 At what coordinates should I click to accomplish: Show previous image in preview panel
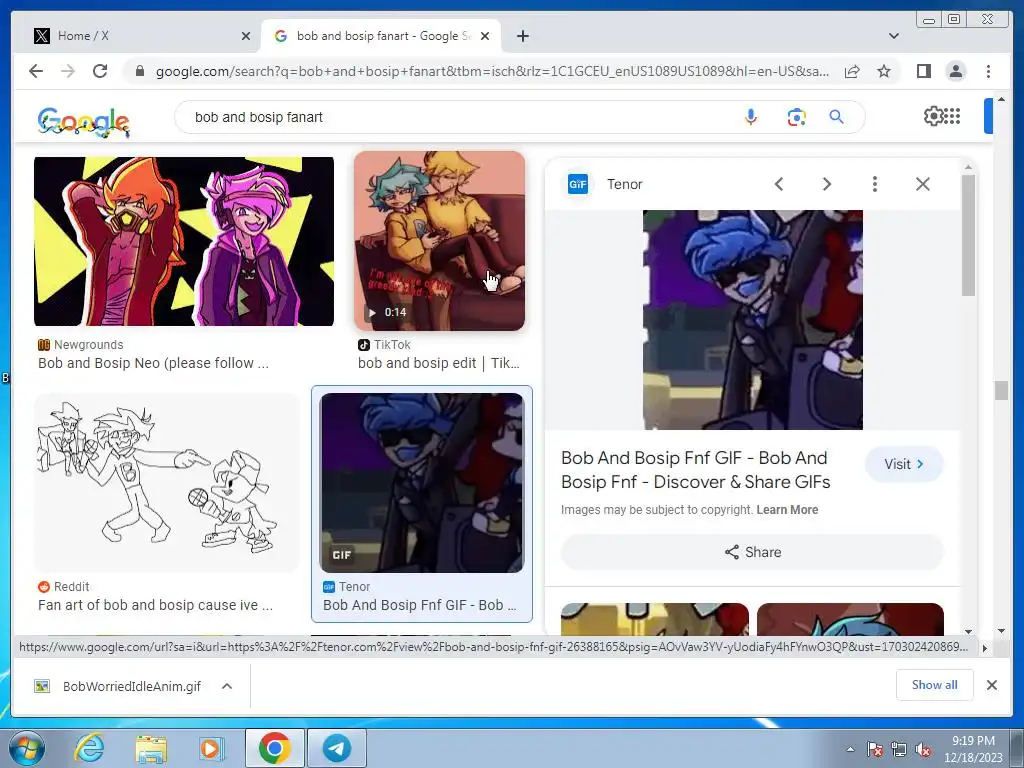pyautogui.click(x=778, y=184)
